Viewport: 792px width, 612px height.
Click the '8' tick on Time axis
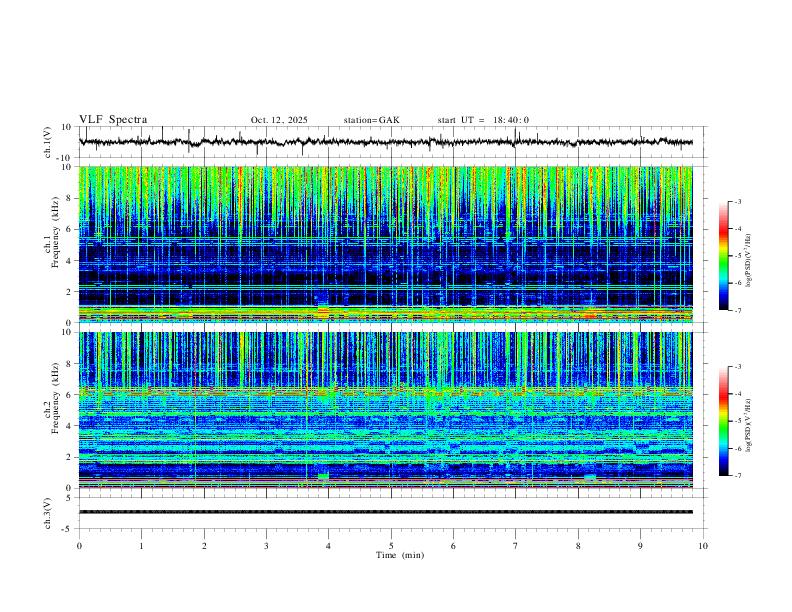click(x=578, y=546)
